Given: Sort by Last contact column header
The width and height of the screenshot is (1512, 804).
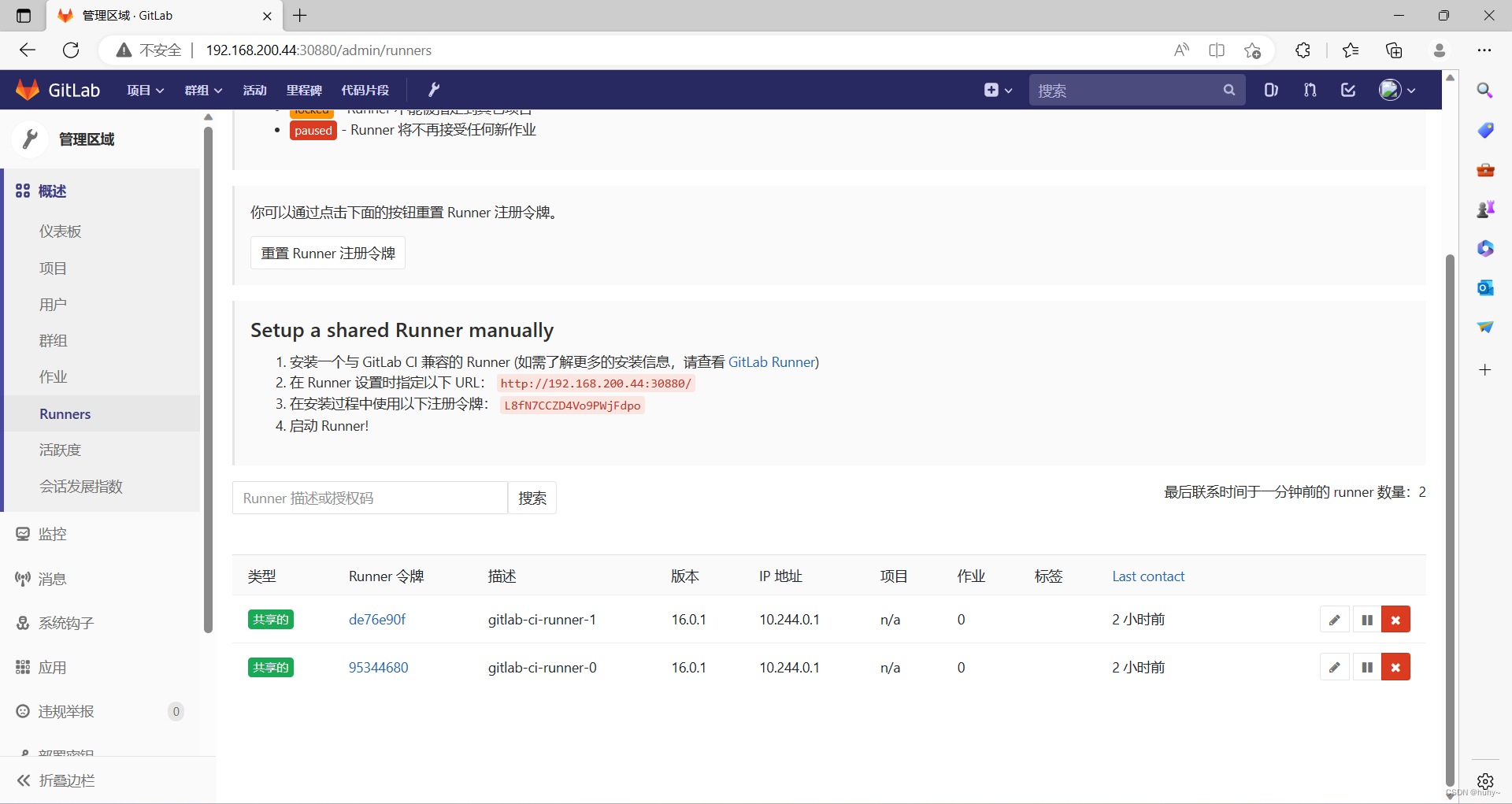Looking at the screenshot, I should click(1148, 576).
